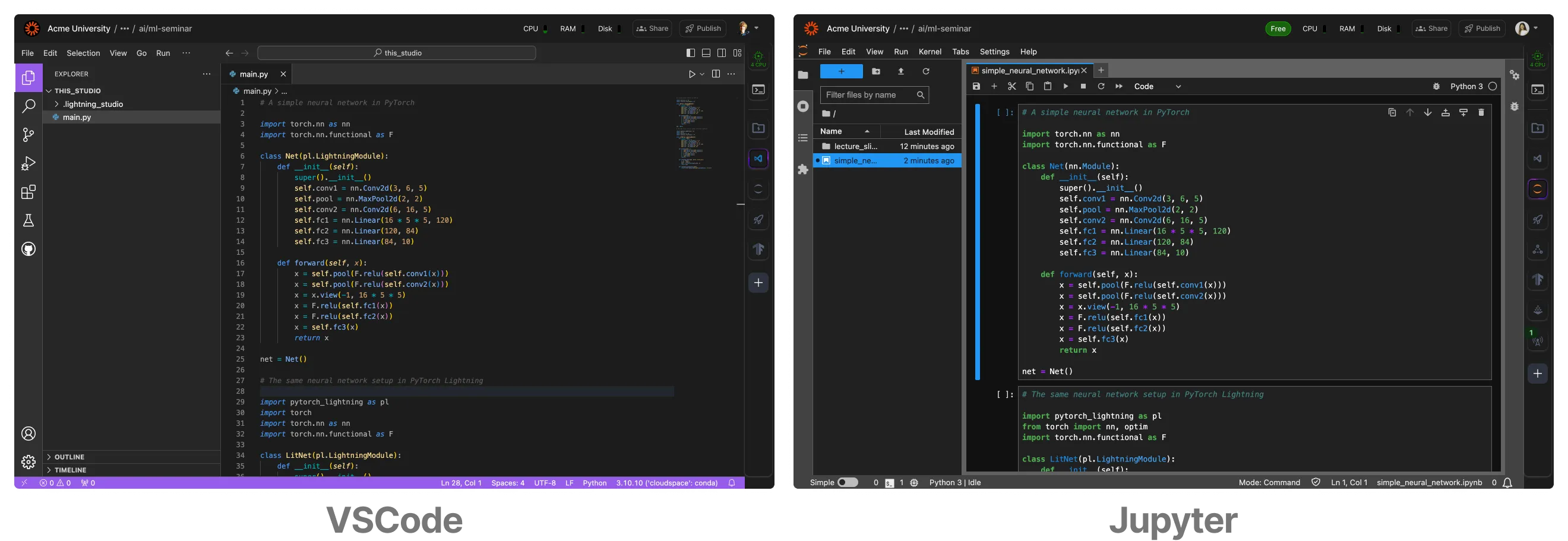This screenshot has height=541, width=1568.
Task: Restart kernel in Jupyter toolbar
Action: pos(1101,87)
